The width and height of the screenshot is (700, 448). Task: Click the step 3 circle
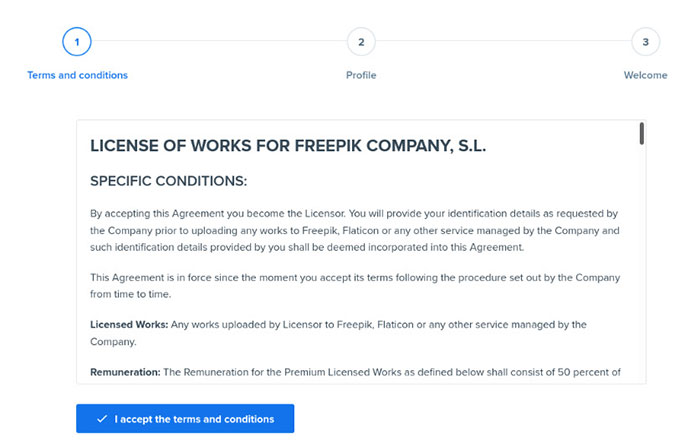coord(645,41)
